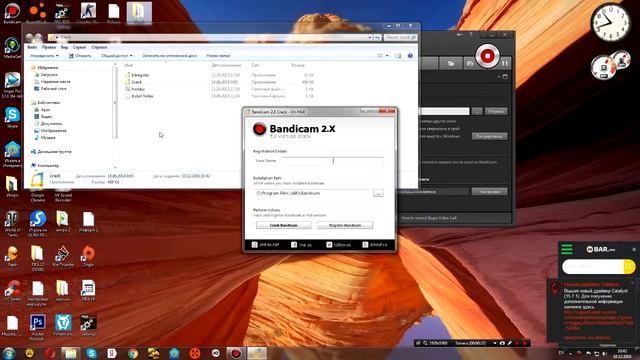Click the Bandicam 'Открыть' button
Viewport: 640px width, 360px height.
coord(496,111)
